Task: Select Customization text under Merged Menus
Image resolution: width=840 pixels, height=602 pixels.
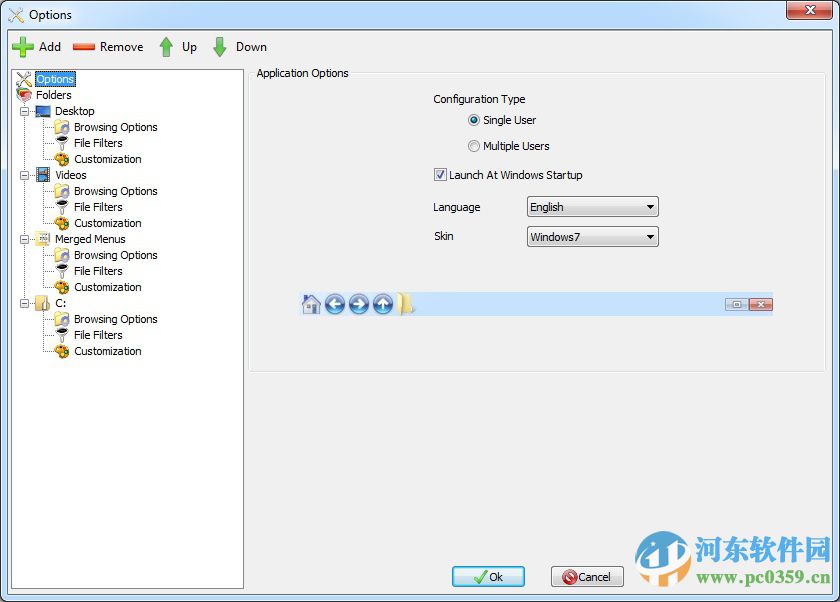Action: pos(108,287)
